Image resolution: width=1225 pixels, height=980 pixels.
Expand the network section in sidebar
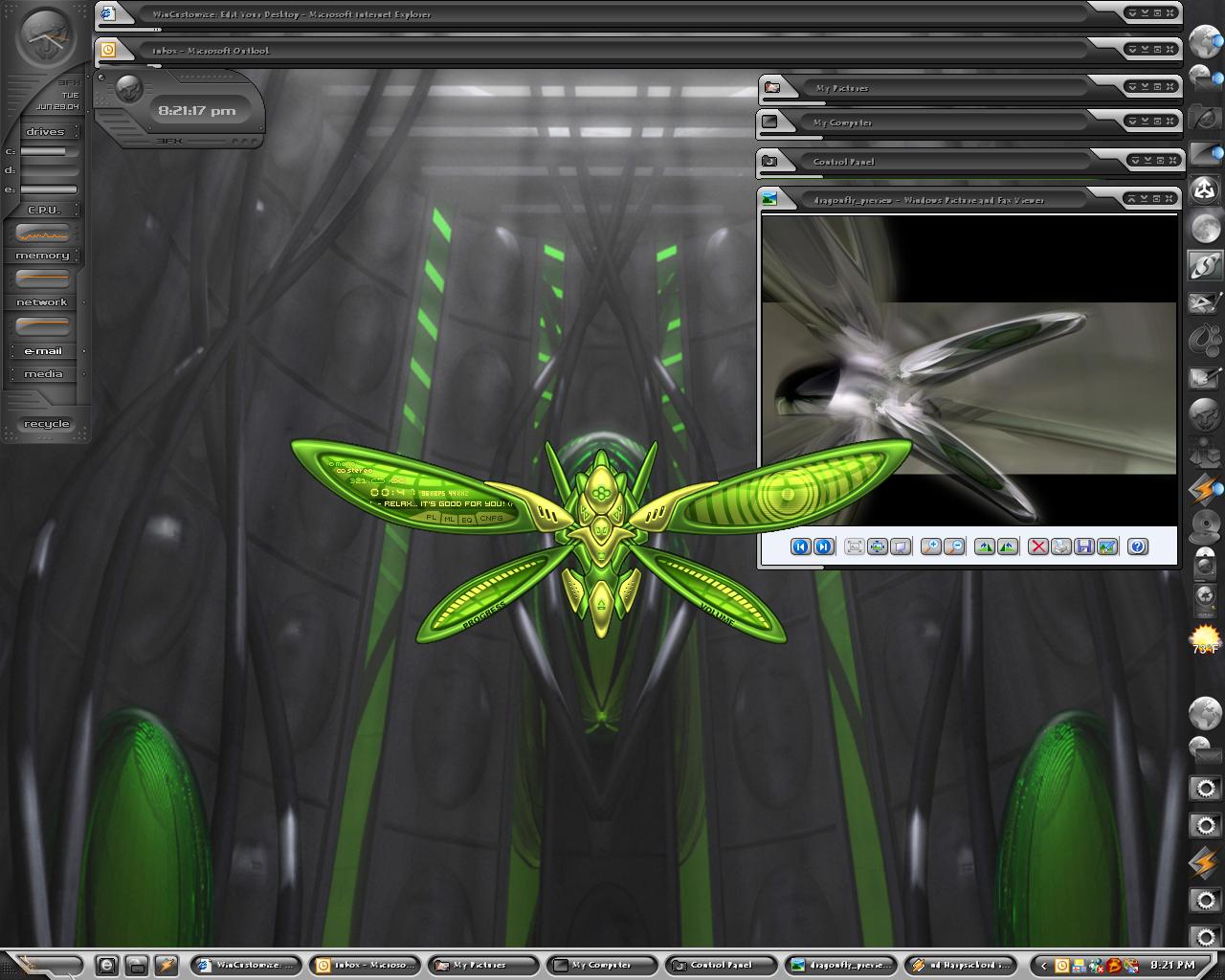[42, 301]
